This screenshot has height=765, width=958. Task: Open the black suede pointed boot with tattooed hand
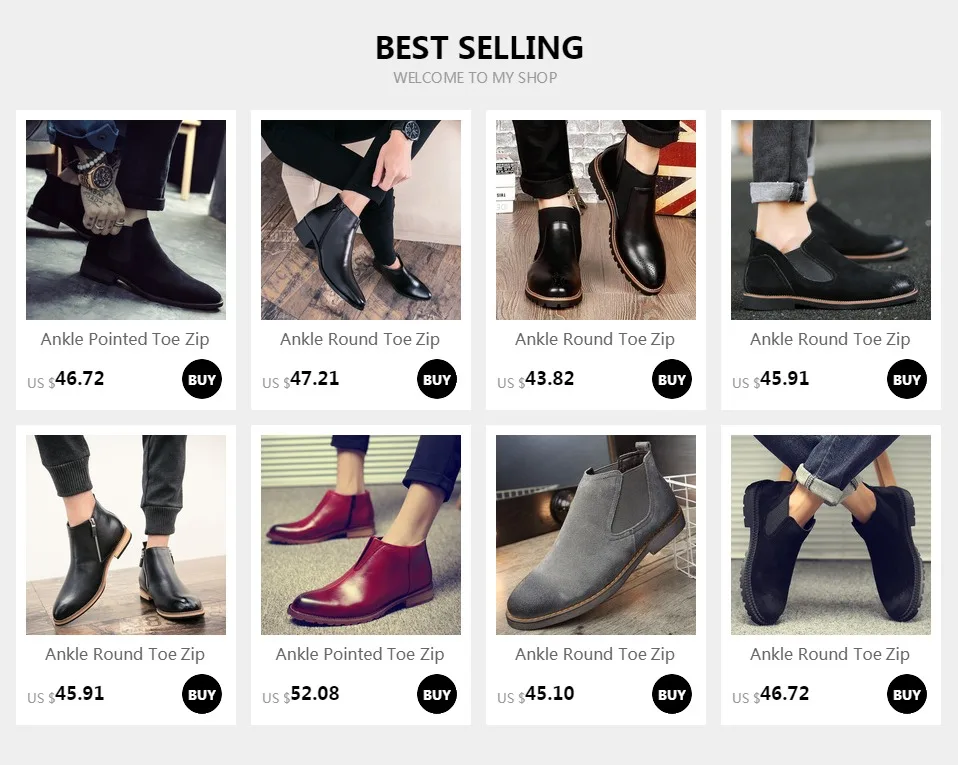(126, 220)
